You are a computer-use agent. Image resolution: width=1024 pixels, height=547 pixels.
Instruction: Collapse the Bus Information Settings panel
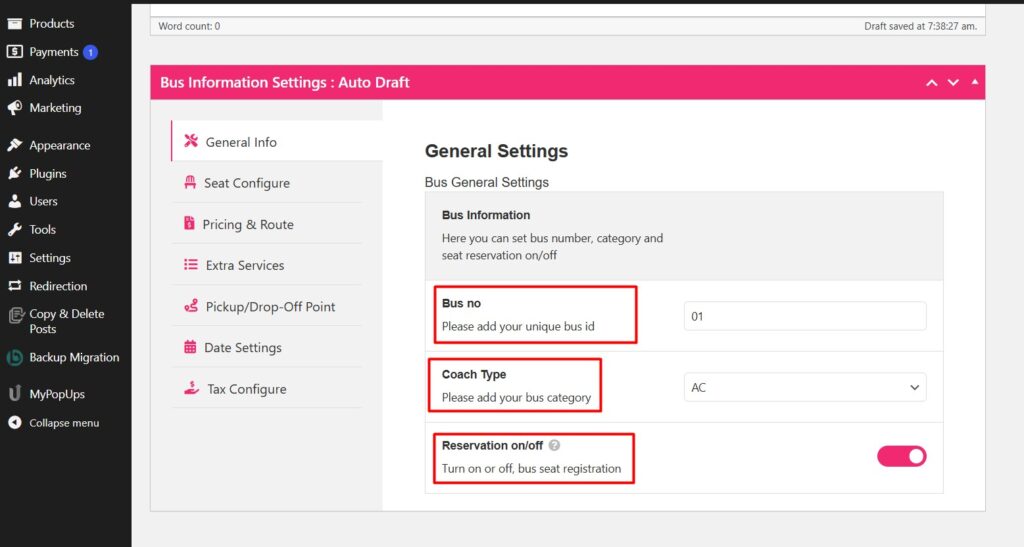point(974,82)
